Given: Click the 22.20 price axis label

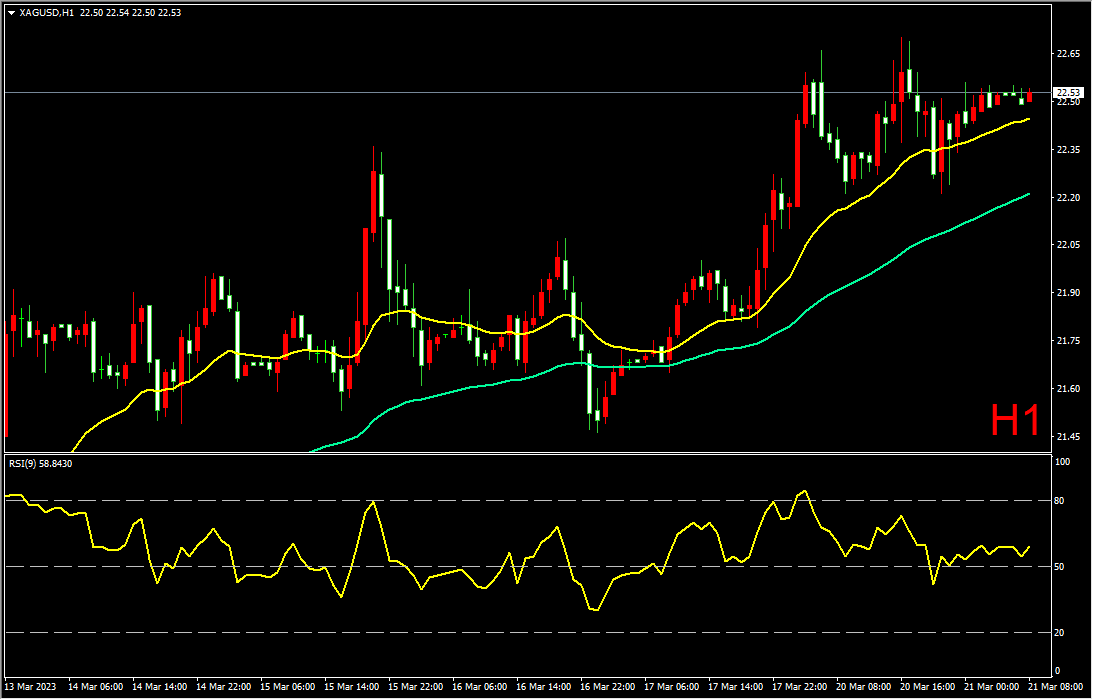Looking at the screenshot, I should tap(1069, 197).
